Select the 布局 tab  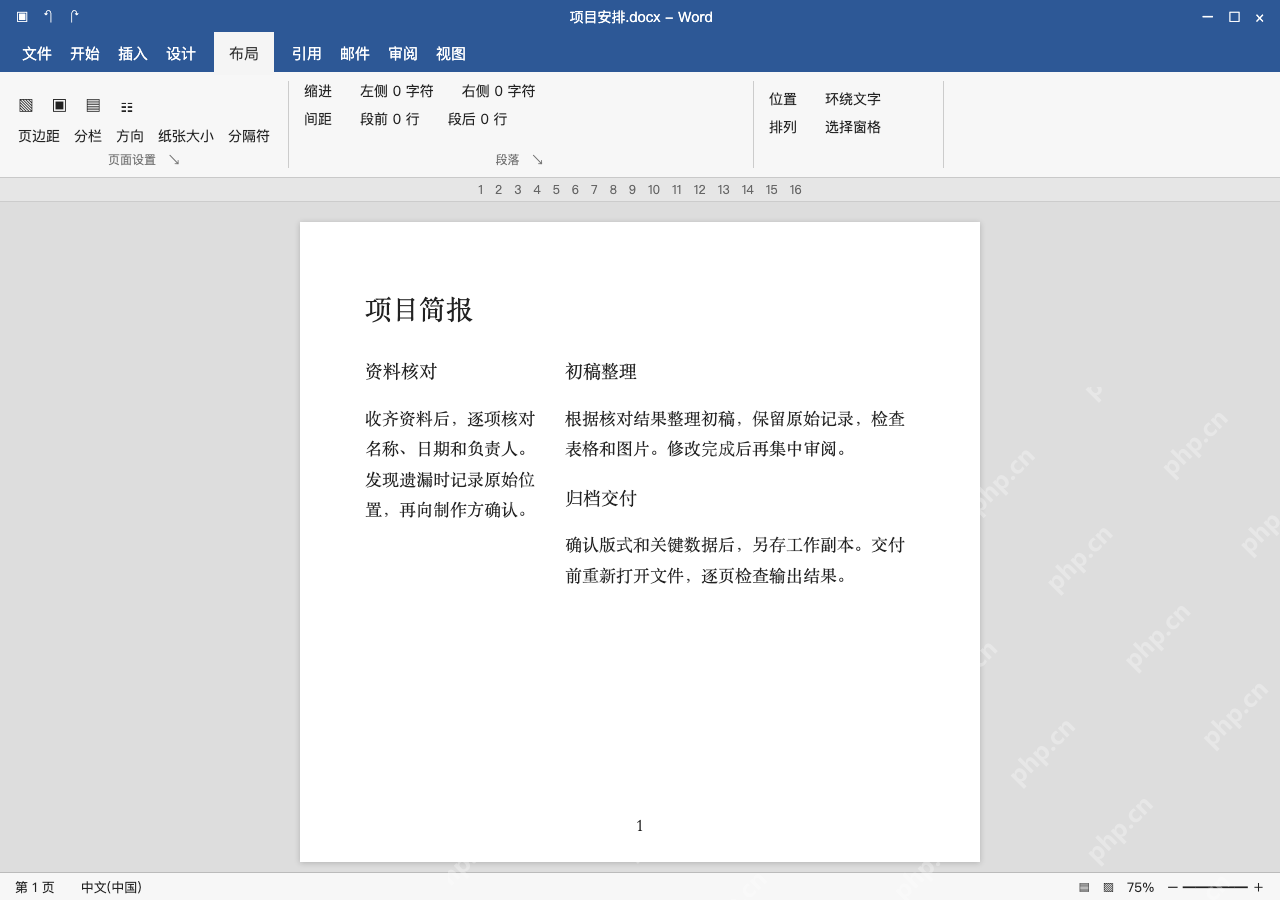point(244,53)
